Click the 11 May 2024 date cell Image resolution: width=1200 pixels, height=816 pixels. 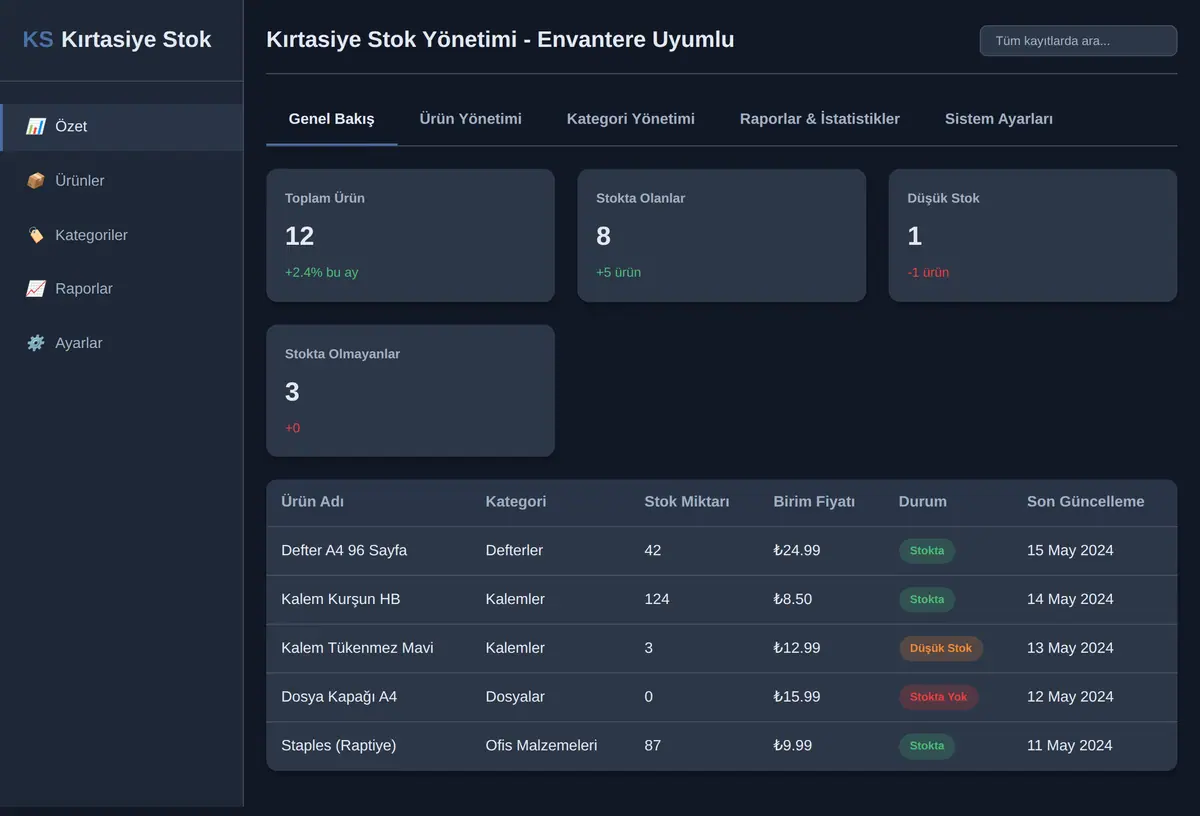click(x=1070, y=746)
